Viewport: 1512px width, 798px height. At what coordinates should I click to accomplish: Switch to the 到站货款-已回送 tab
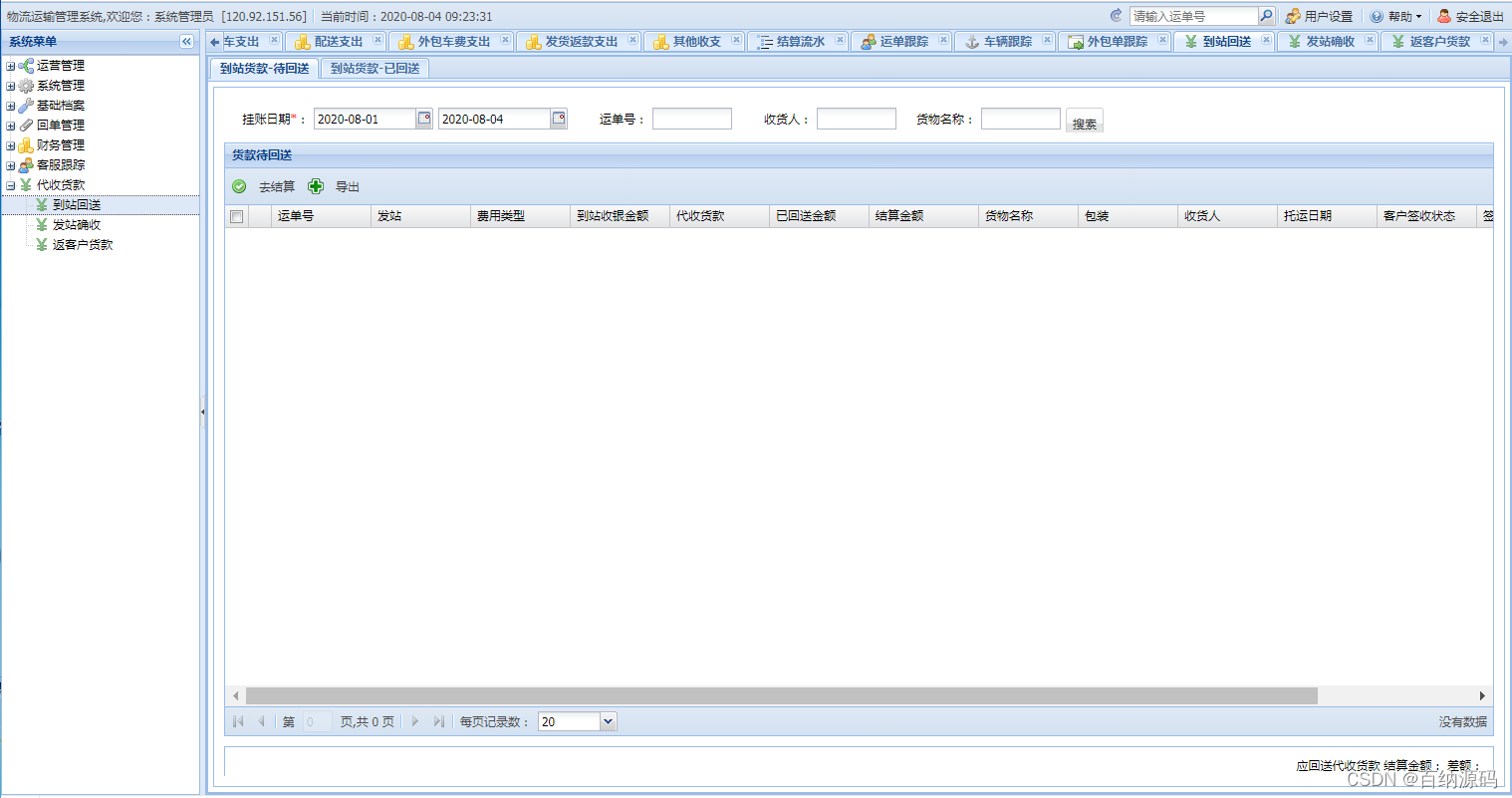(376, 68)
